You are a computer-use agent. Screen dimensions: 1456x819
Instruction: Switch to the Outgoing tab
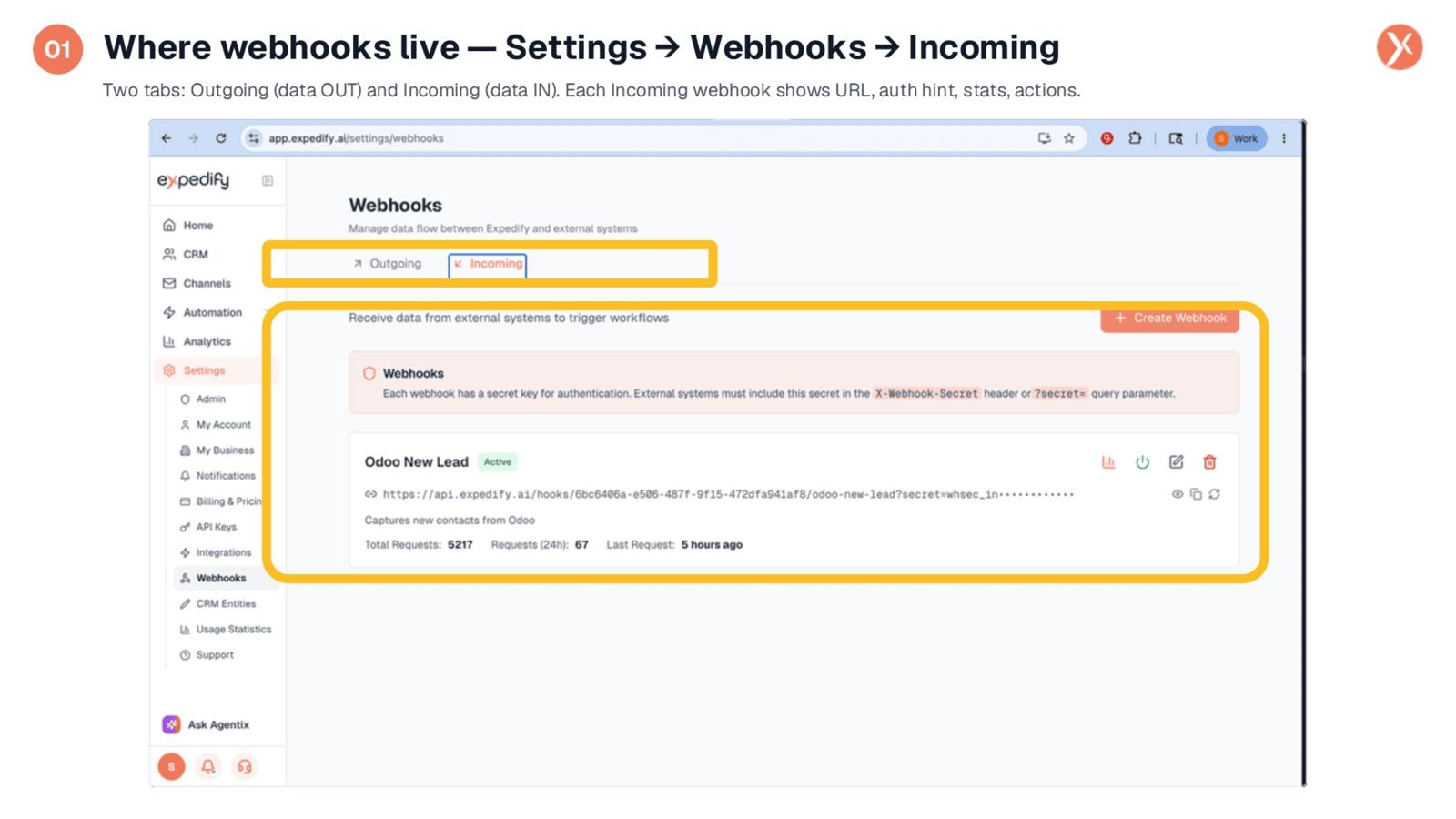point(388,264)
